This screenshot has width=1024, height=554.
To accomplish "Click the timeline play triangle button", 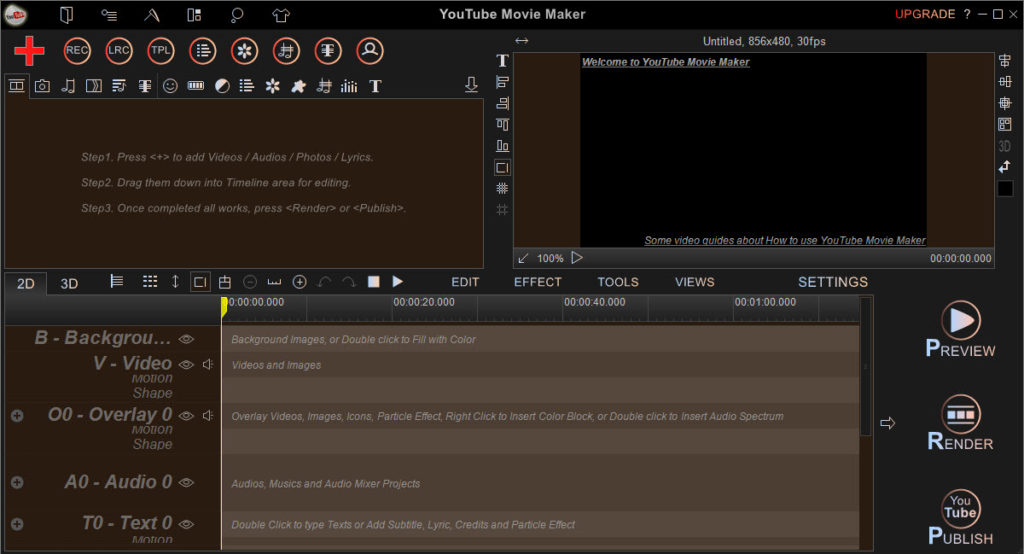I will coord(397,282).
